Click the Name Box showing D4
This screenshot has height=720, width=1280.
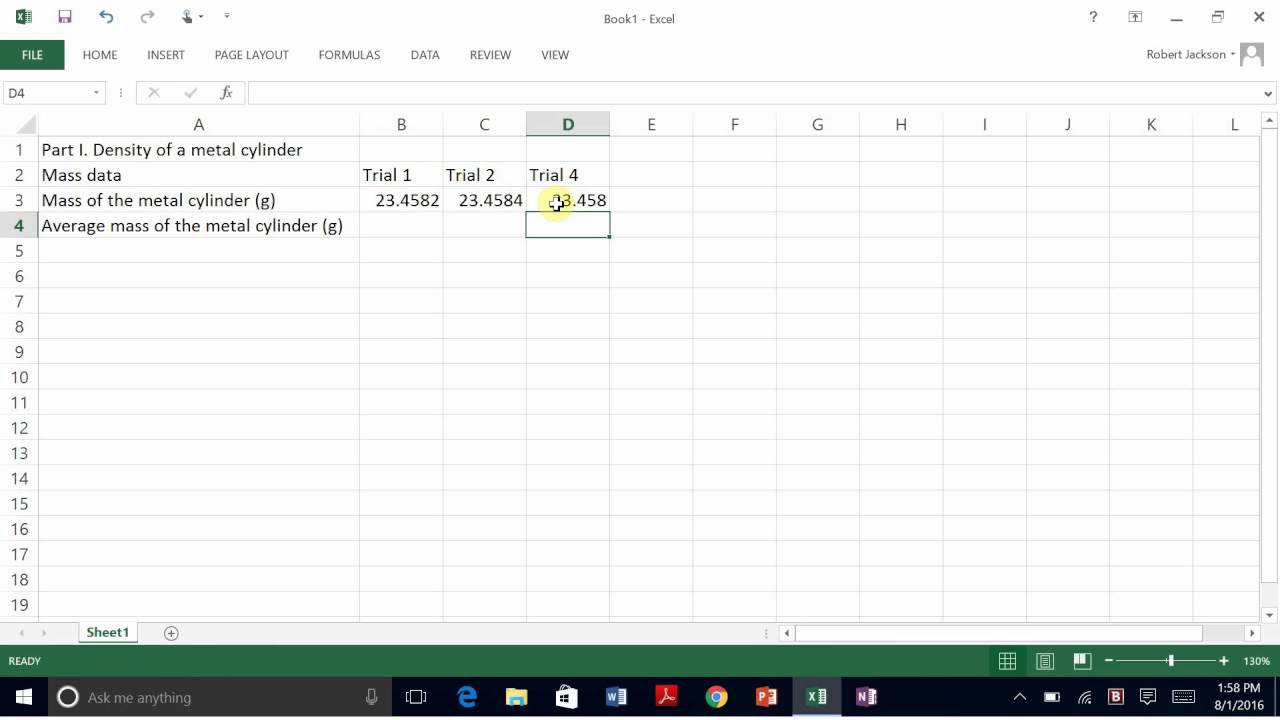coord(45,93)
